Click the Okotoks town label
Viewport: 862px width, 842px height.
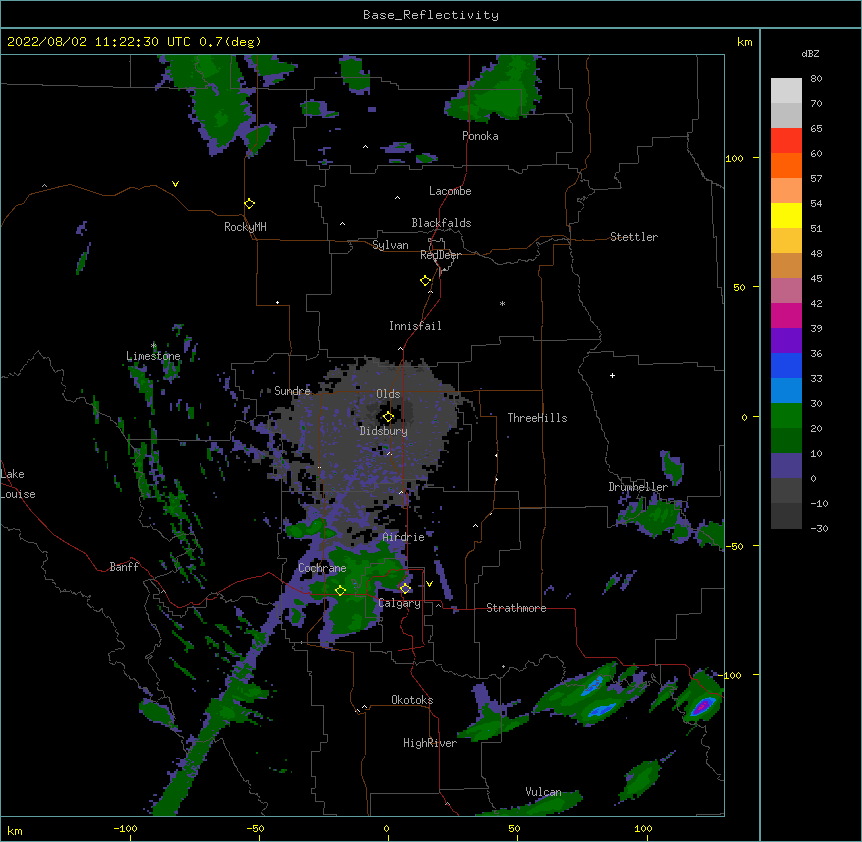pyautogui.click(x=412, y=700)
